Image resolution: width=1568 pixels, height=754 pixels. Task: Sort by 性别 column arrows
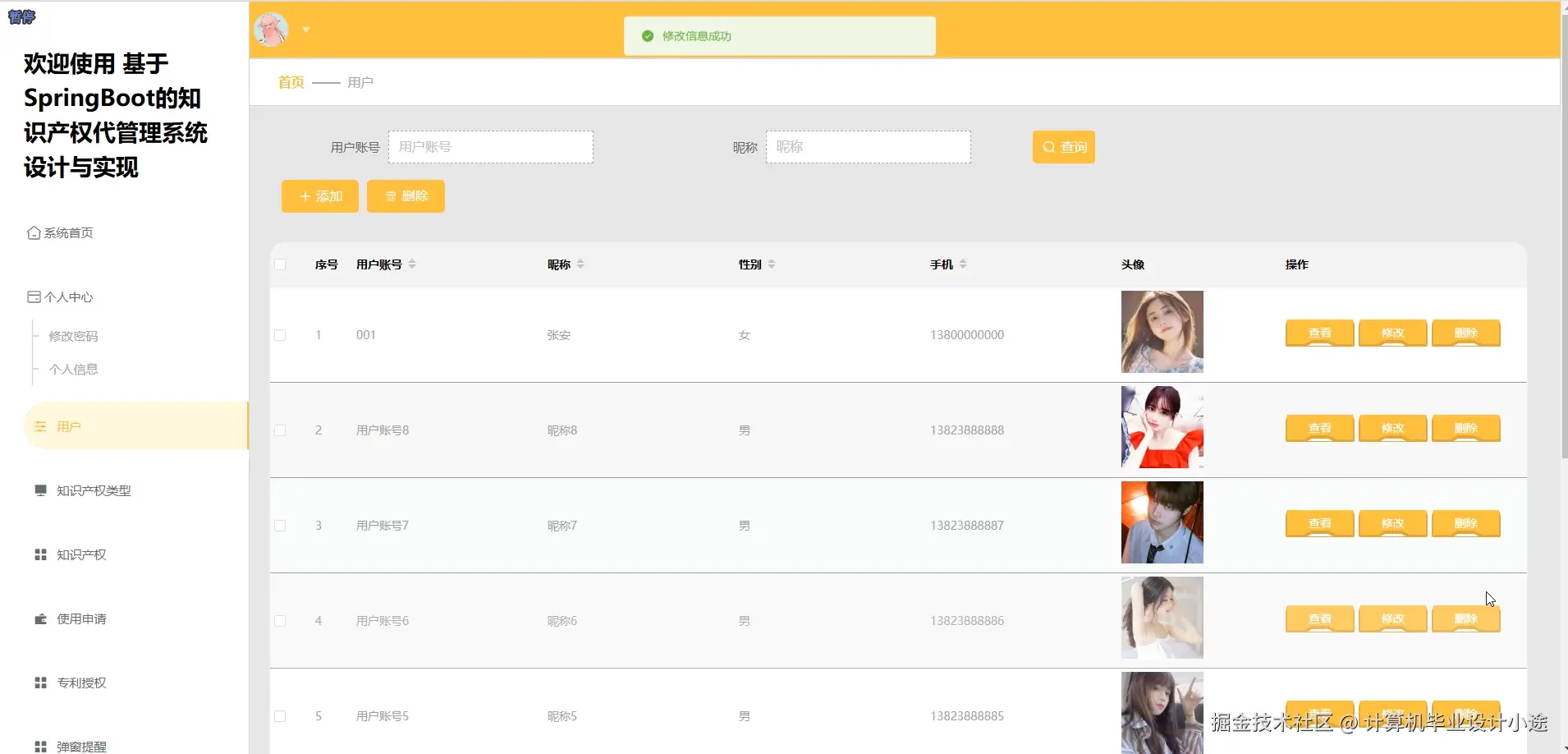click(x=772, y=264)
